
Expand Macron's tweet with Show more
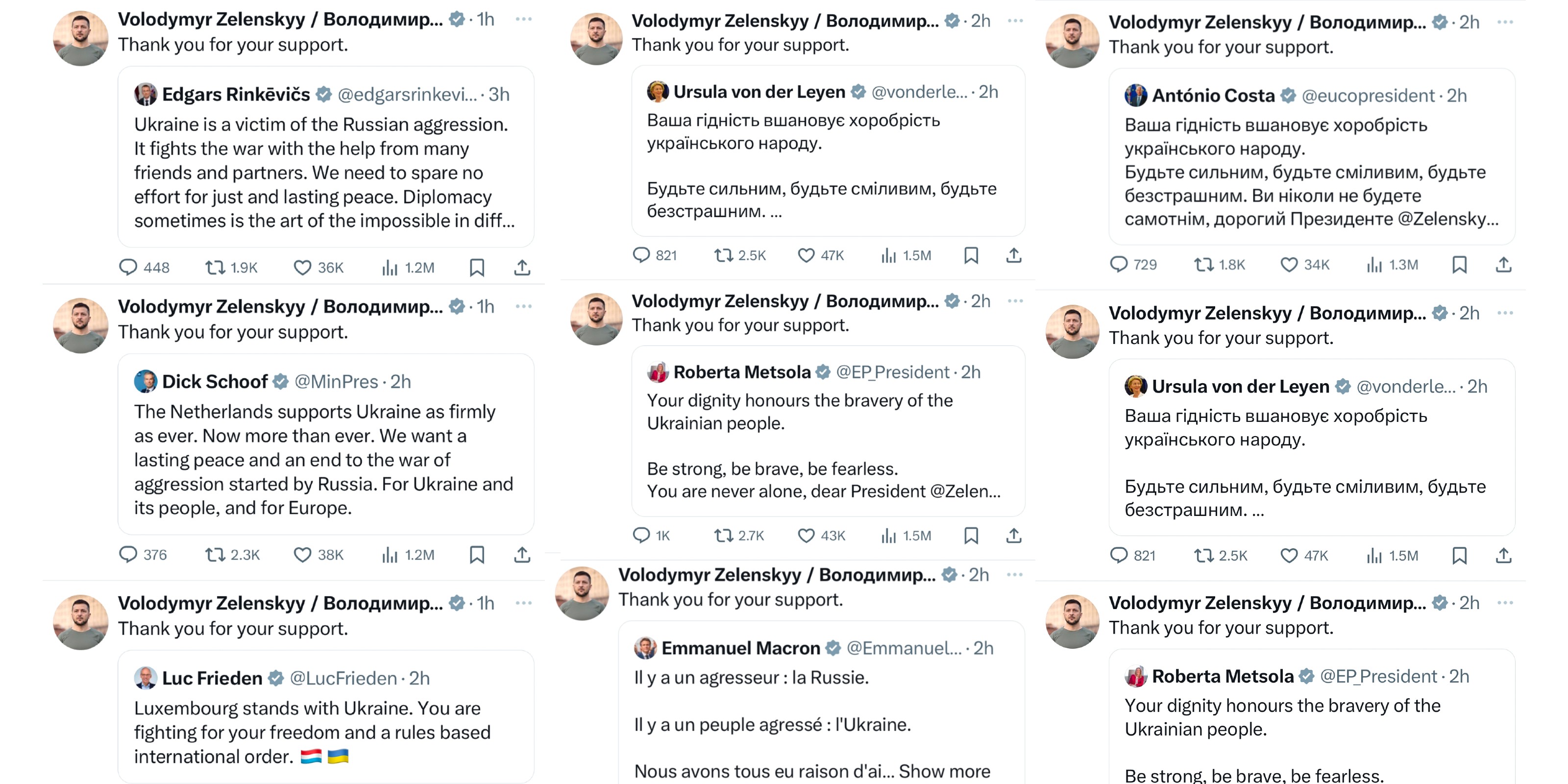click(945, 771)
